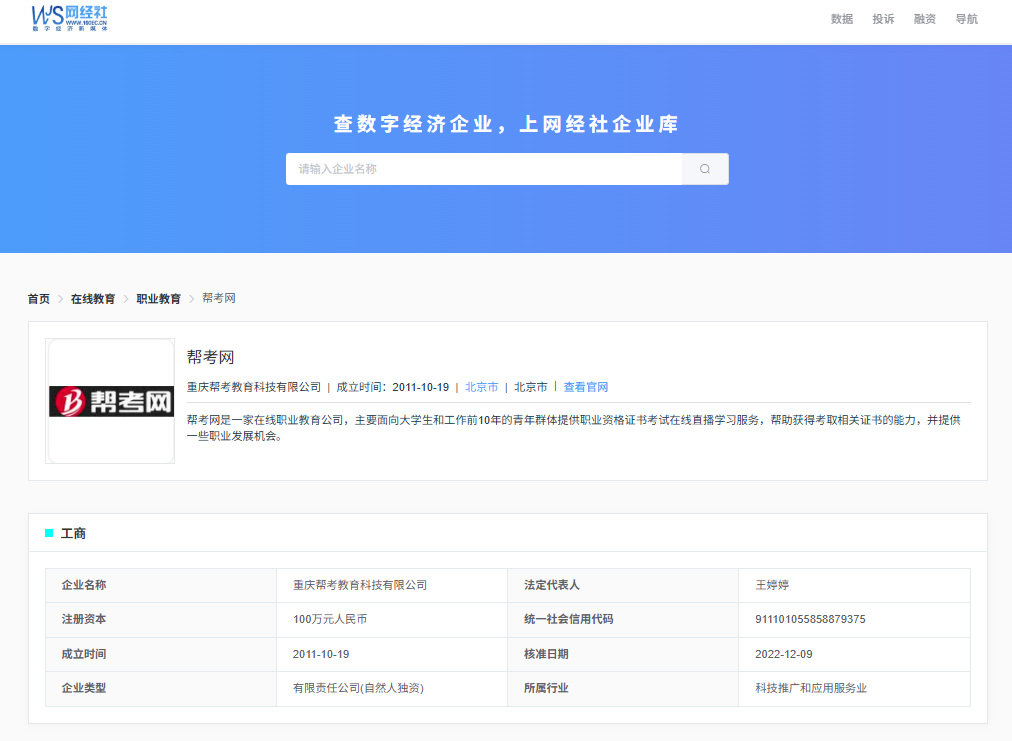Click the 网经社 logo in the header
The image size is (1012, 741).
[70, 18]
